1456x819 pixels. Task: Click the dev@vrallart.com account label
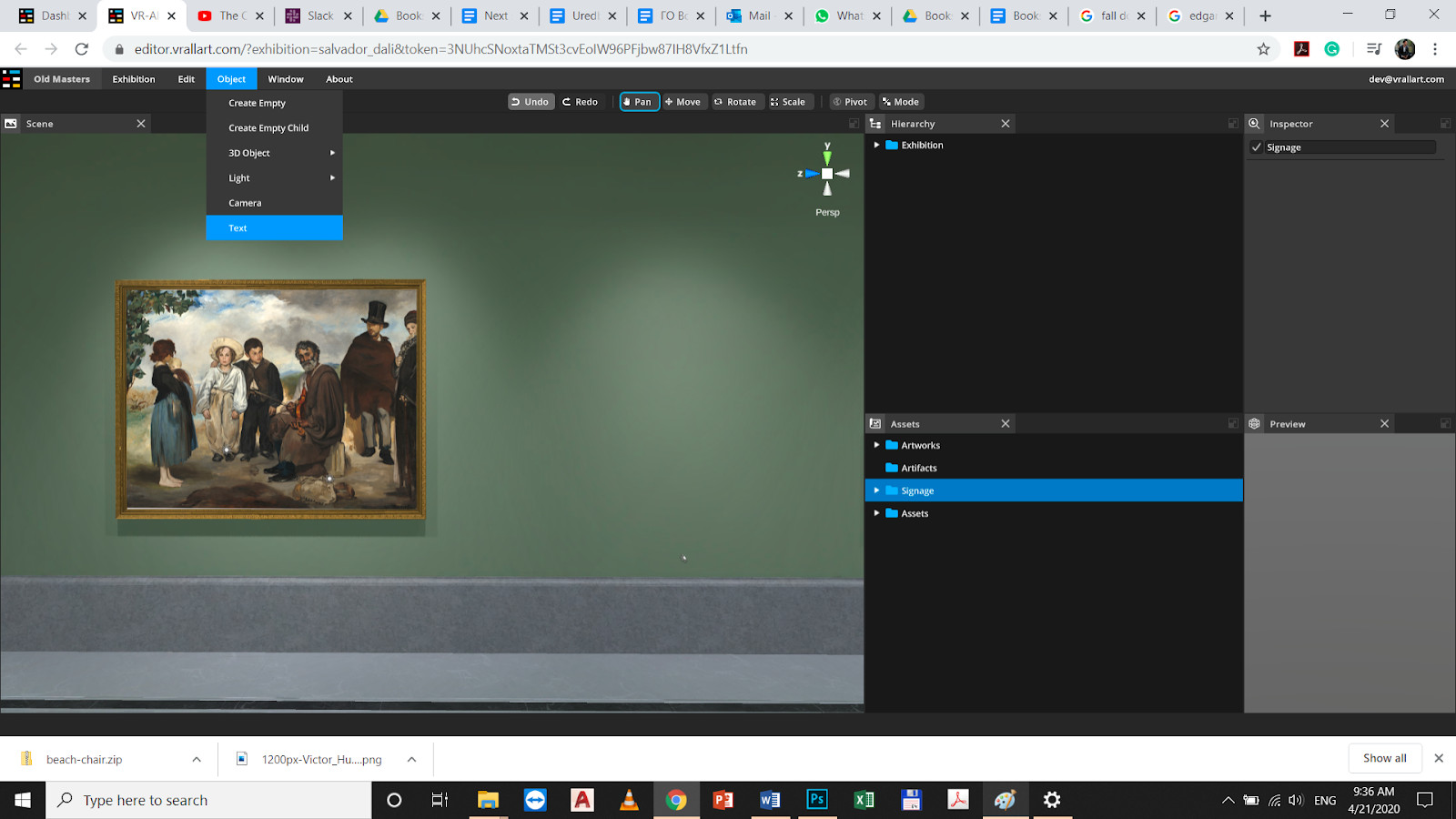click(x=1406, y=79)
